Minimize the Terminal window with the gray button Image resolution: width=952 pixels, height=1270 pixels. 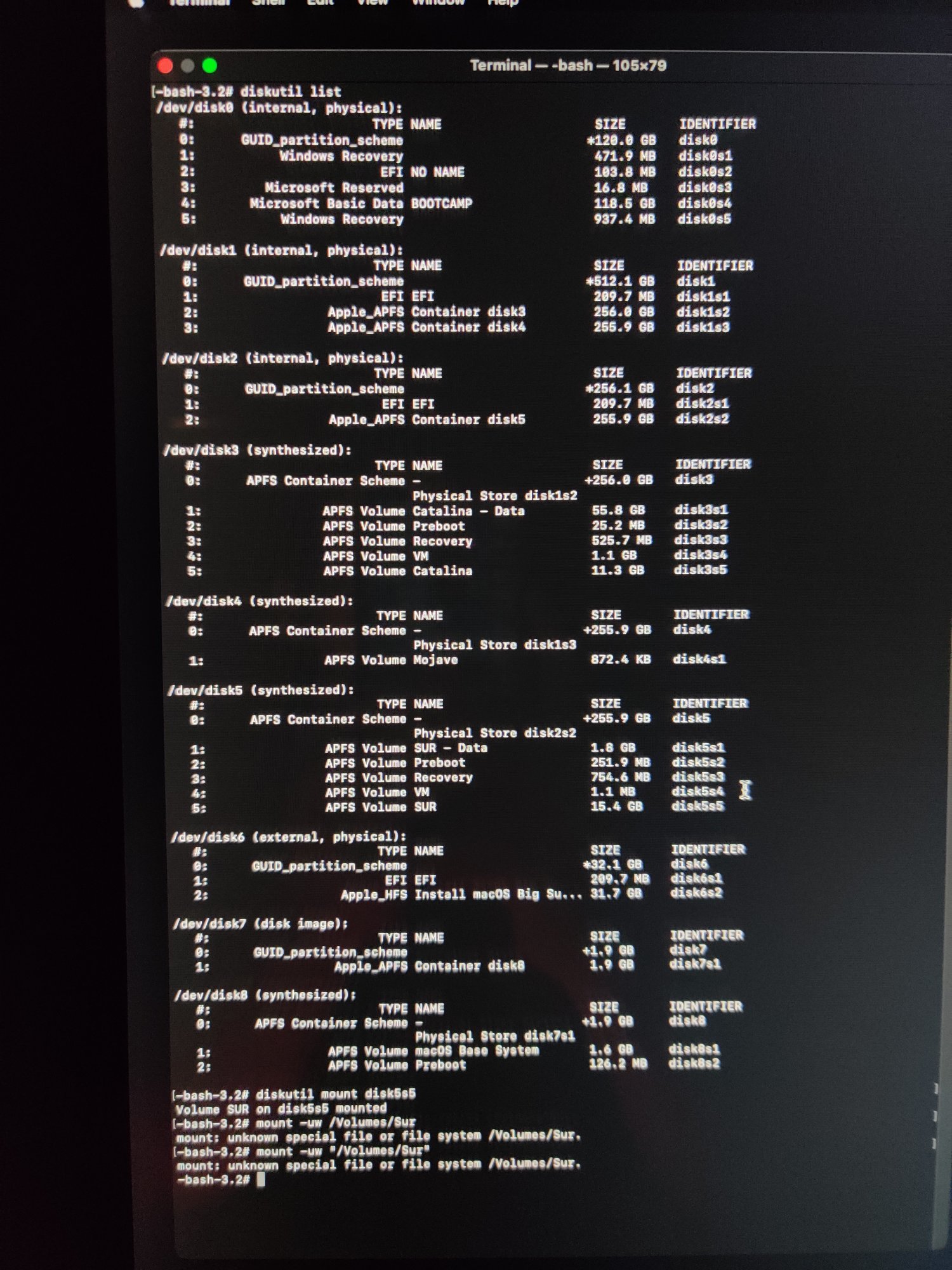coord(187,65)
